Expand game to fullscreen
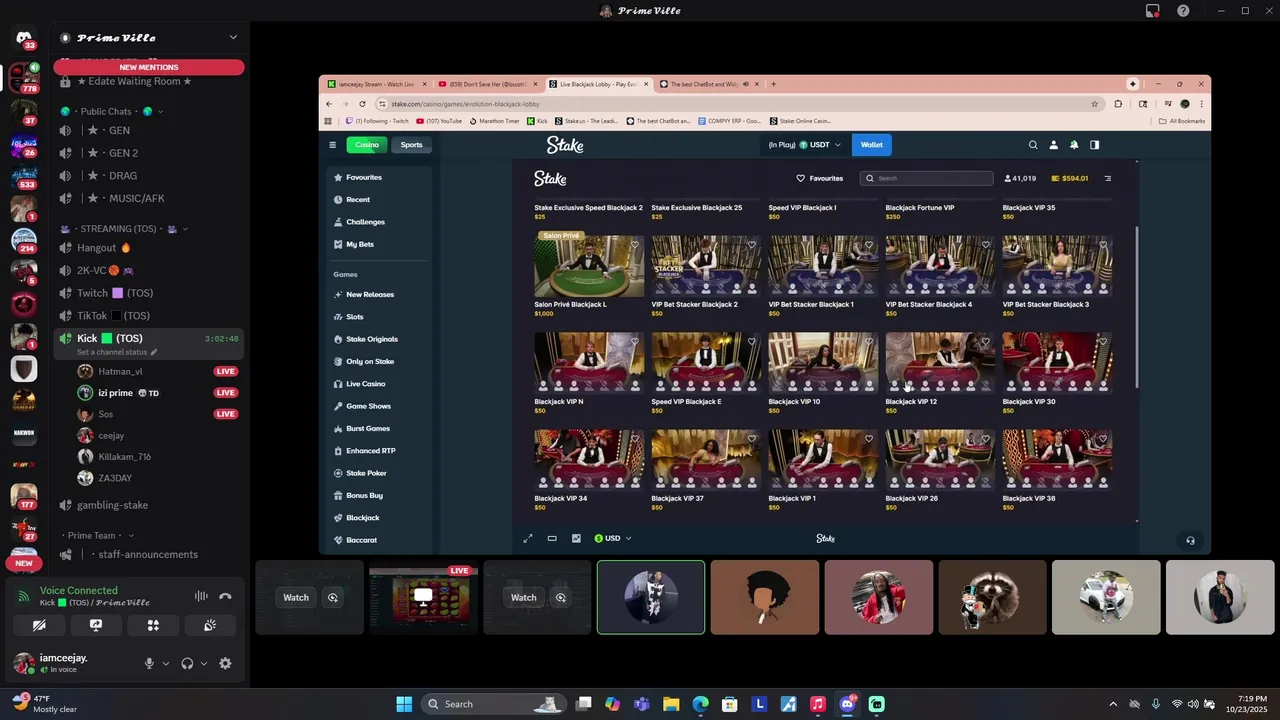 point(528,538)
